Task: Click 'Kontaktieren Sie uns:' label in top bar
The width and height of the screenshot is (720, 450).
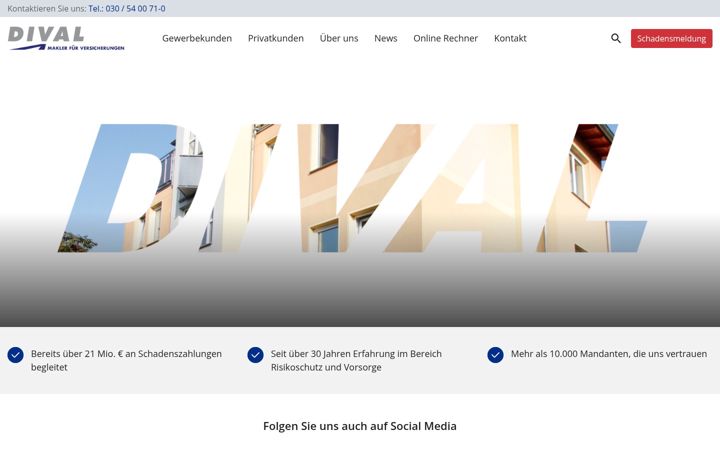Action: click(x=47, y=9)
